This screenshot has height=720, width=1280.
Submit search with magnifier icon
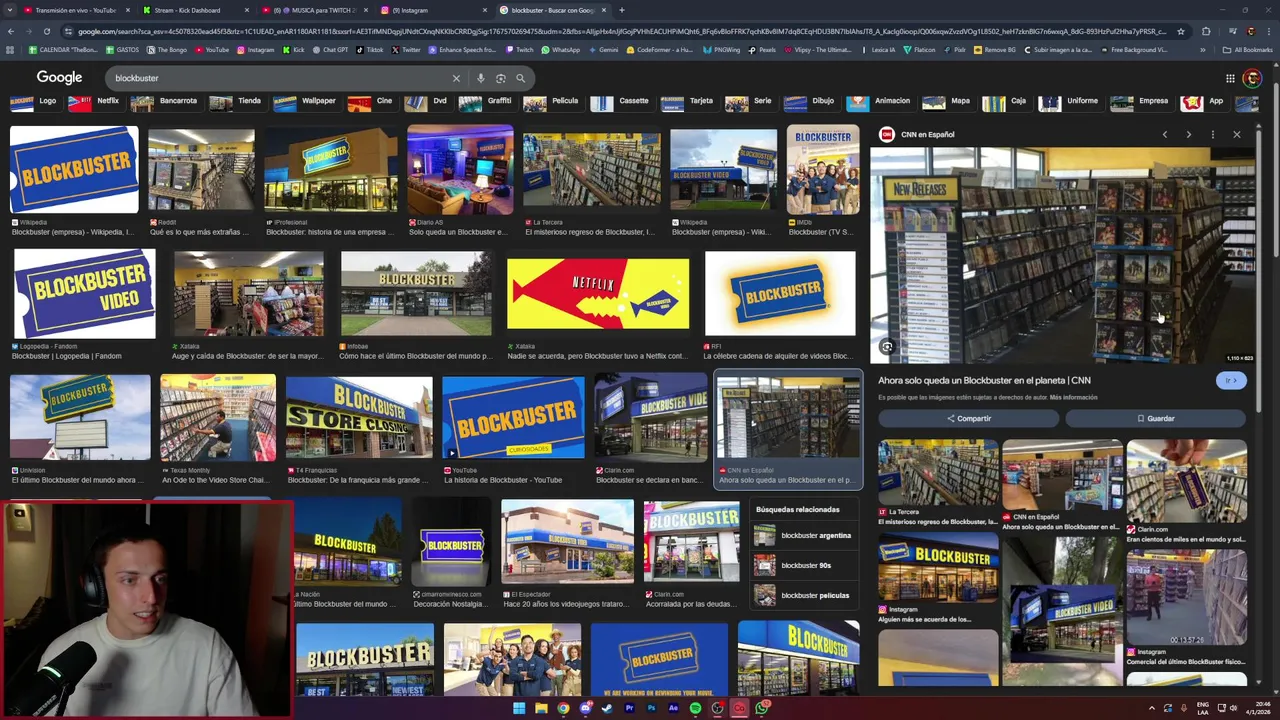pos(521,78)
